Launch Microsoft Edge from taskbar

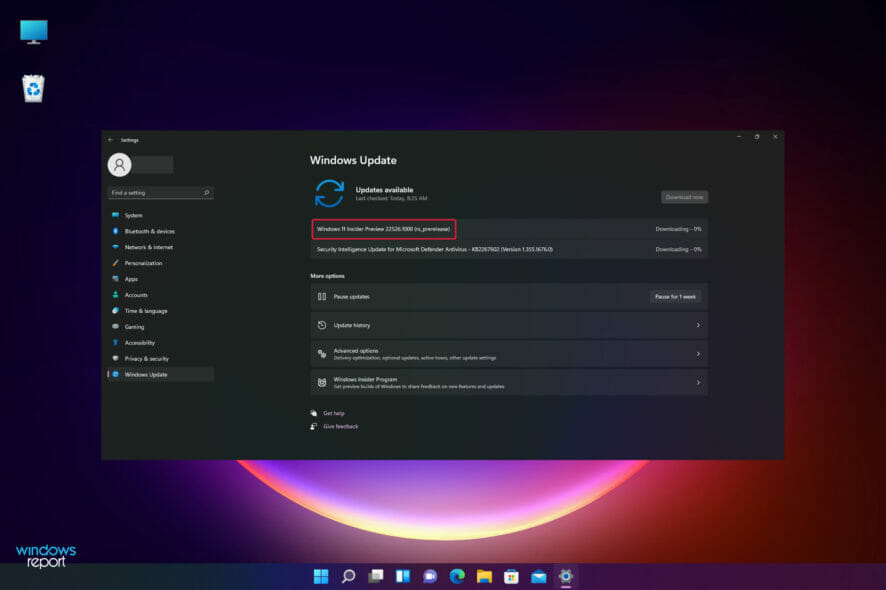pyautogui.click(x=457, y=576)
